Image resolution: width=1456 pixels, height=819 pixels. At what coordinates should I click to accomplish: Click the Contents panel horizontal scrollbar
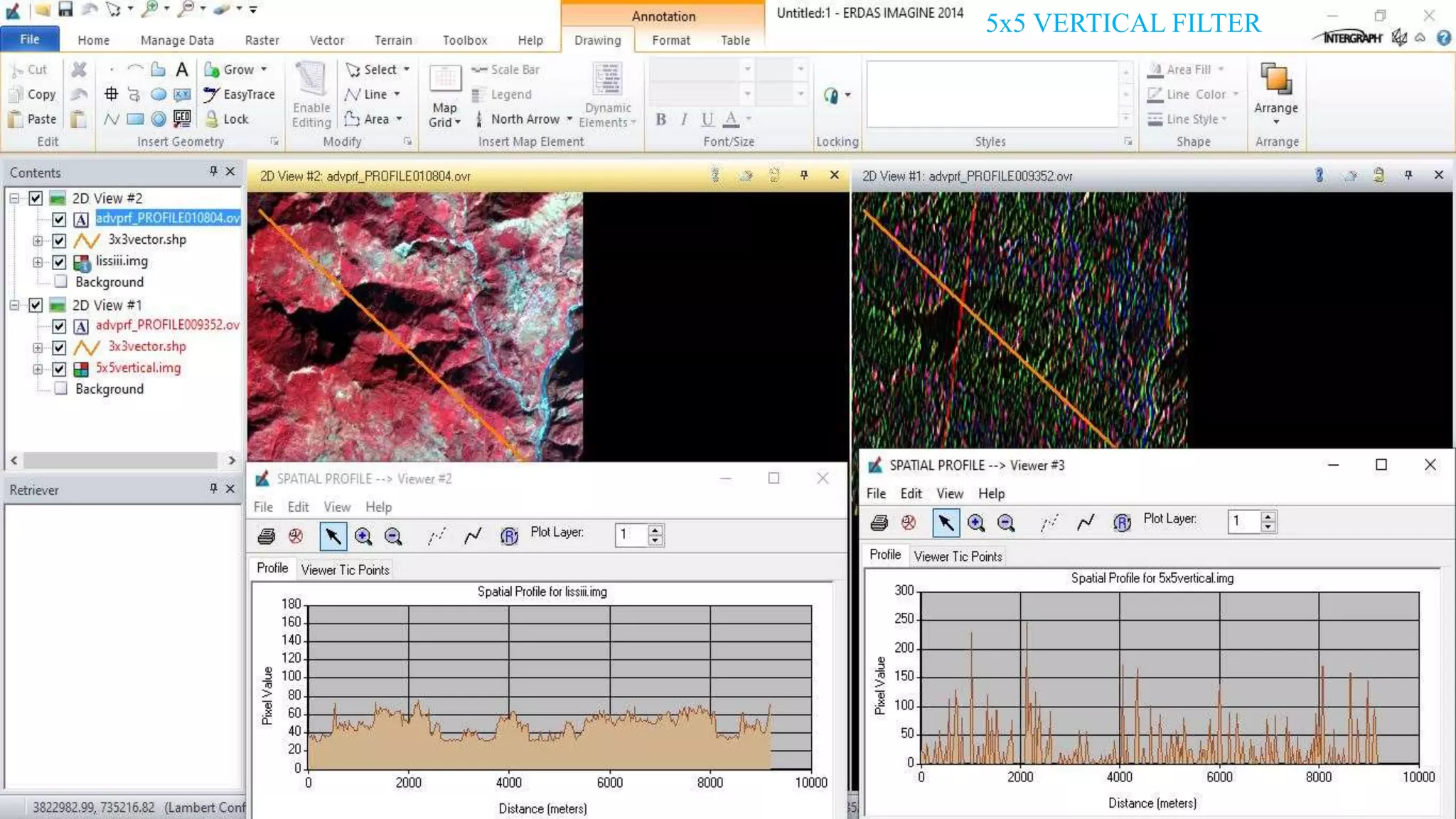pyautogui.click(x=121, y=461)
